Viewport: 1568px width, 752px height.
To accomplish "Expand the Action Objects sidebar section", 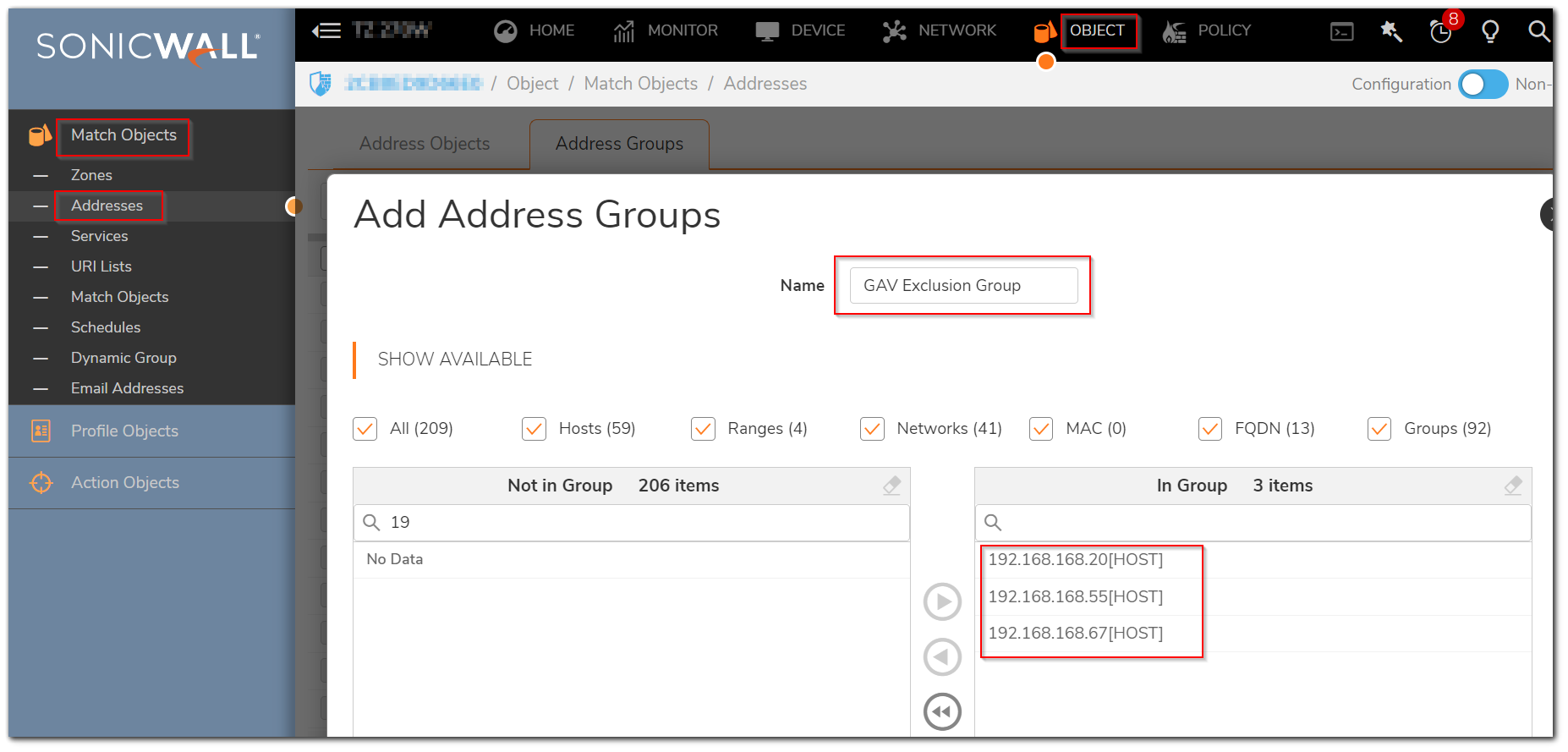I will click(125, 482).
